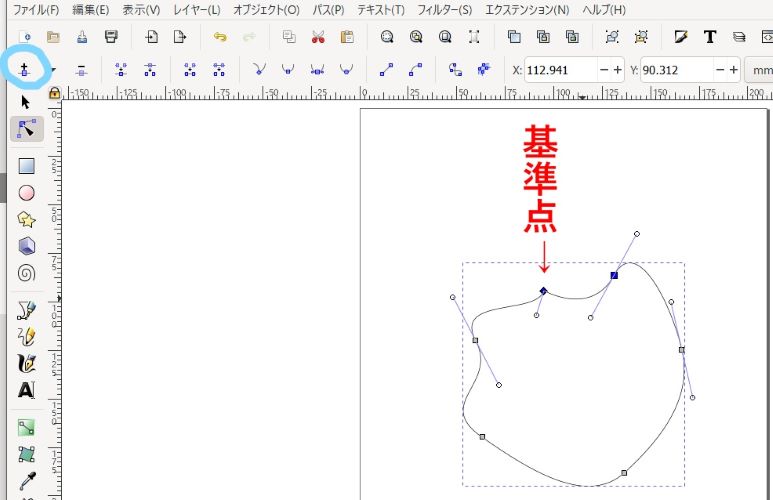This screenshot has width=773, height=500.
Task: Open the エクステンション(N) menu
Action: (527, 9)
